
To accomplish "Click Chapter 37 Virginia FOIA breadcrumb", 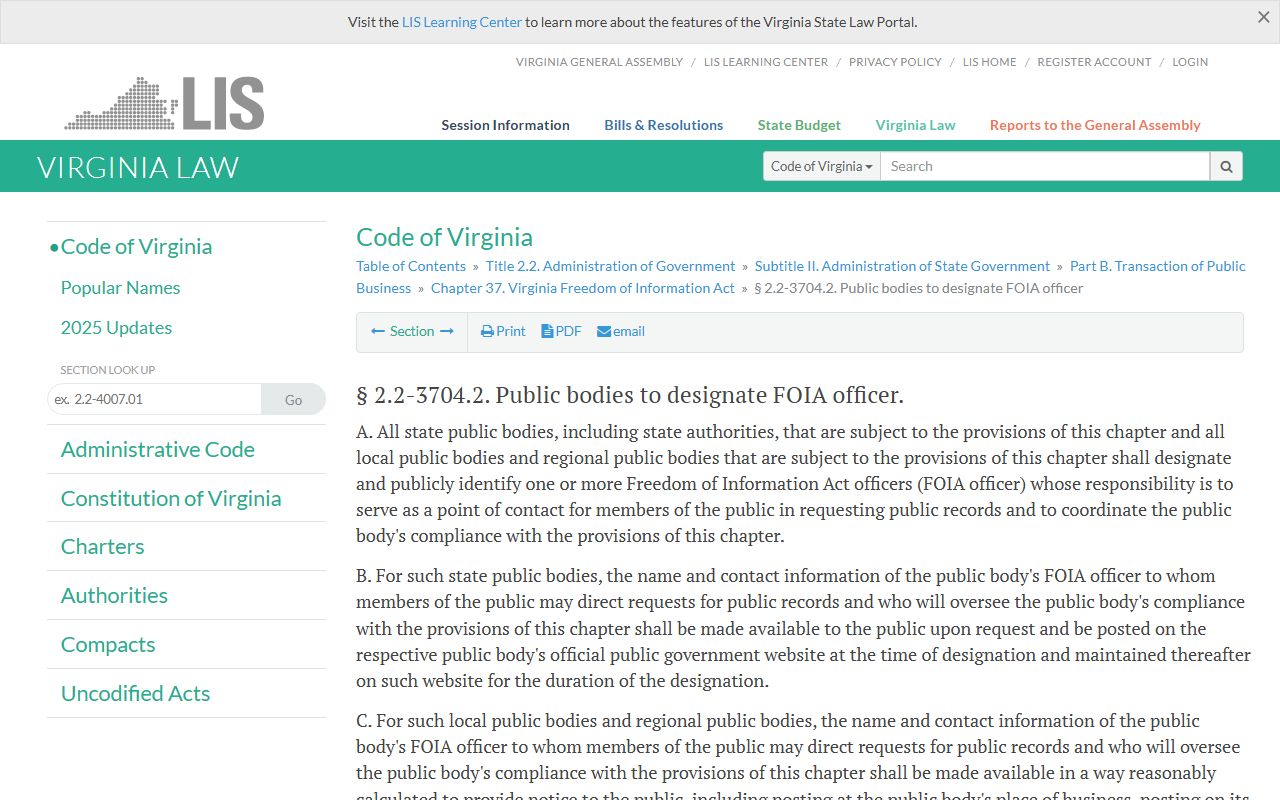I will [x=583, y=288].
